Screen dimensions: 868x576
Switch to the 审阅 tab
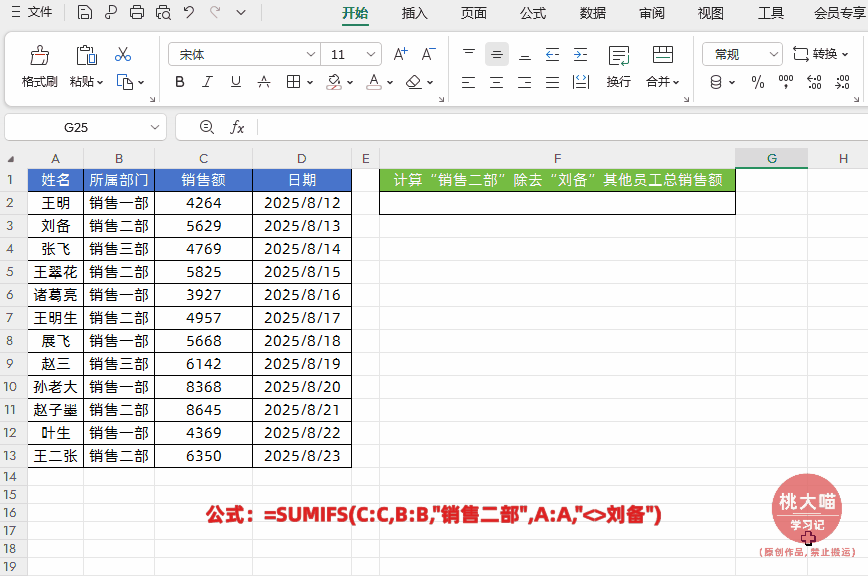pos(652,13)
